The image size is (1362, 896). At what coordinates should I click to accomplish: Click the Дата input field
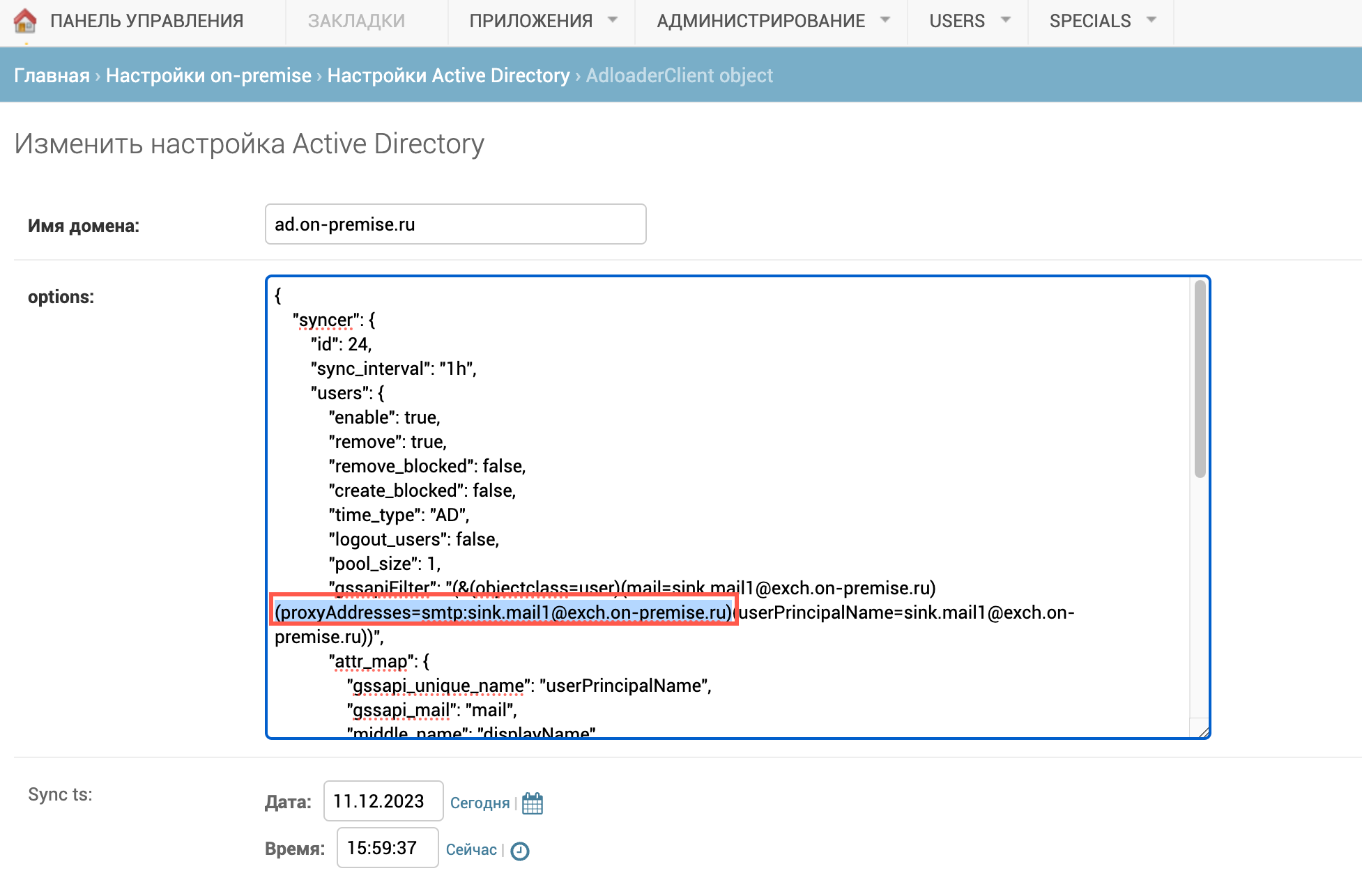click(383, 801)
